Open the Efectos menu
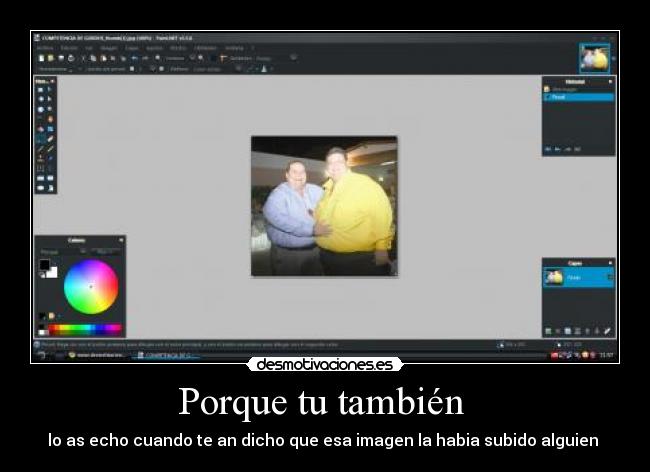The width and height of the screenshot is (650, 472). point(178,48)
